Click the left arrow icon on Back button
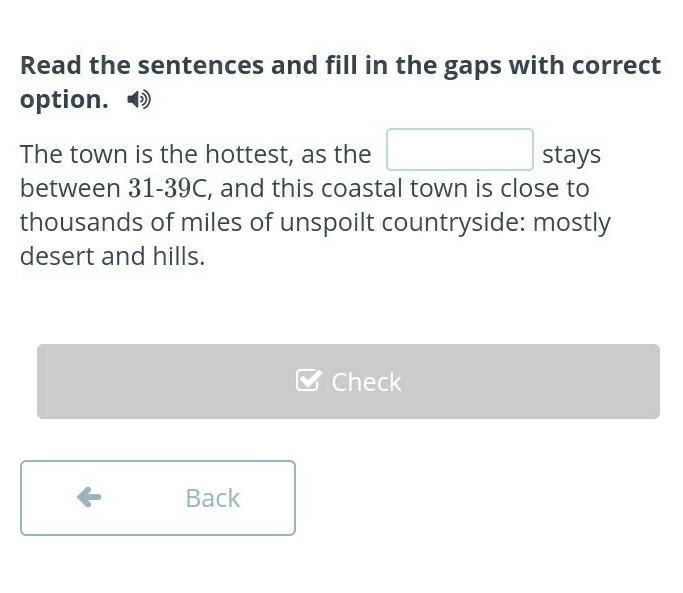This screenshot has width=683, height=593. [89, 497]
